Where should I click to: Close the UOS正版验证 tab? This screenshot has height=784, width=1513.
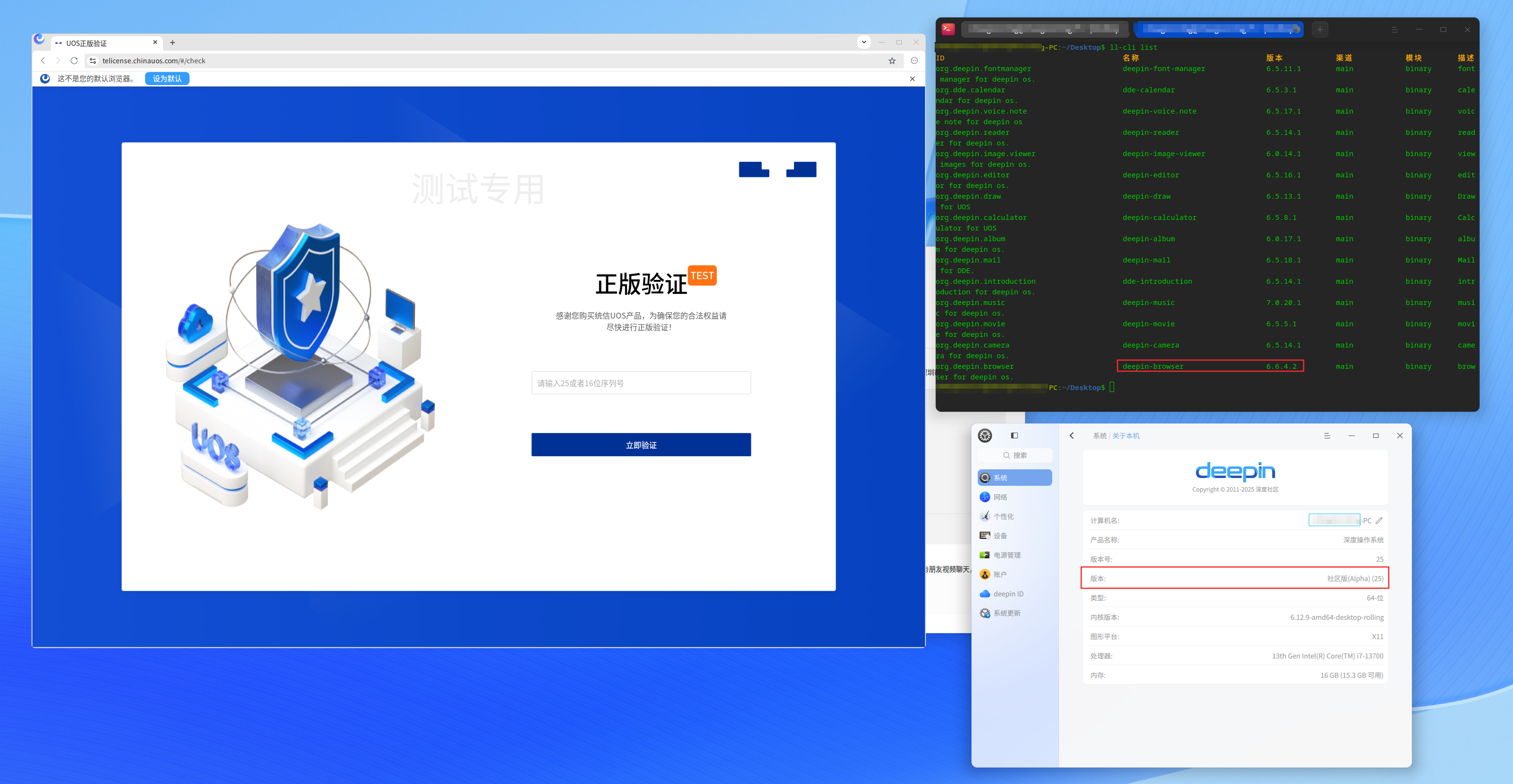pyautogui.click(x=155, y=42)
